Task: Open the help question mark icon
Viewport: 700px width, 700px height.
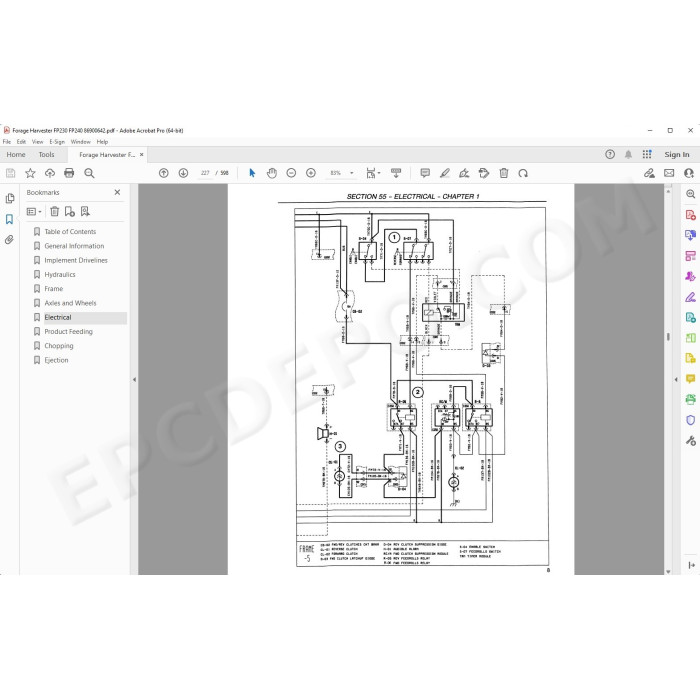Action: pos(610,154)
